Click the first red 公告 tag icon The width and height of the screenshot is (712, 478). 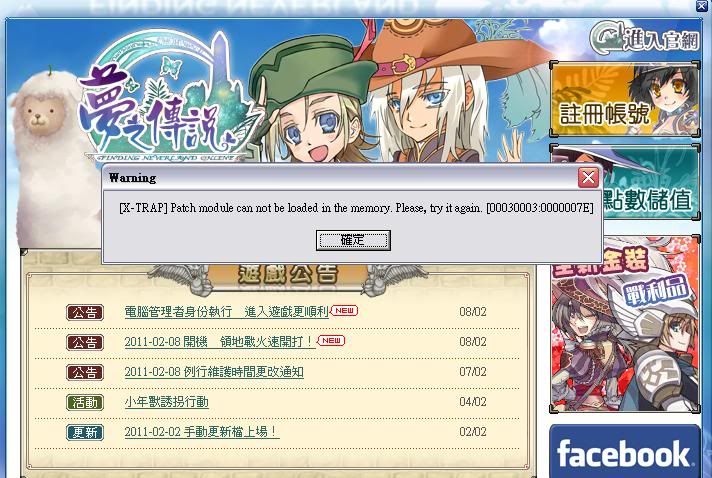pyautogui.click(x=85, y=312)
